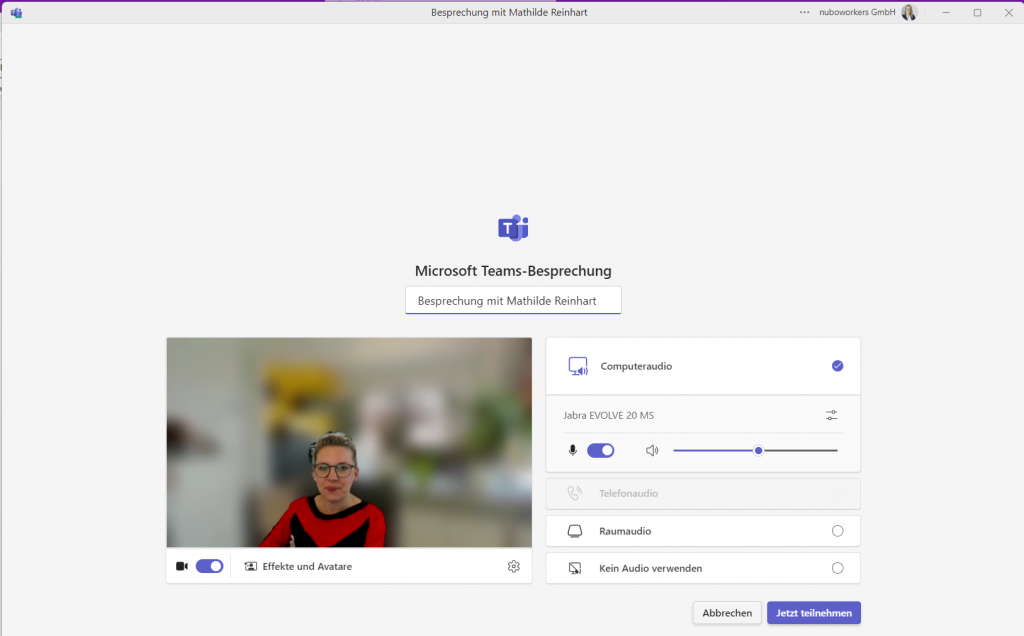Turn off the camera toggle switch
1024x636 pixels.
pos(210,566)
